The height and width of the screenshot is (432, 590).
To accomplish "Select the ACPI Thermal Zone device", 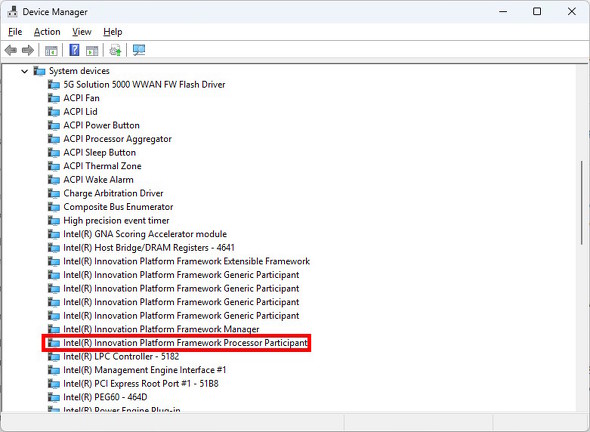I will click(x=102, y=166).
